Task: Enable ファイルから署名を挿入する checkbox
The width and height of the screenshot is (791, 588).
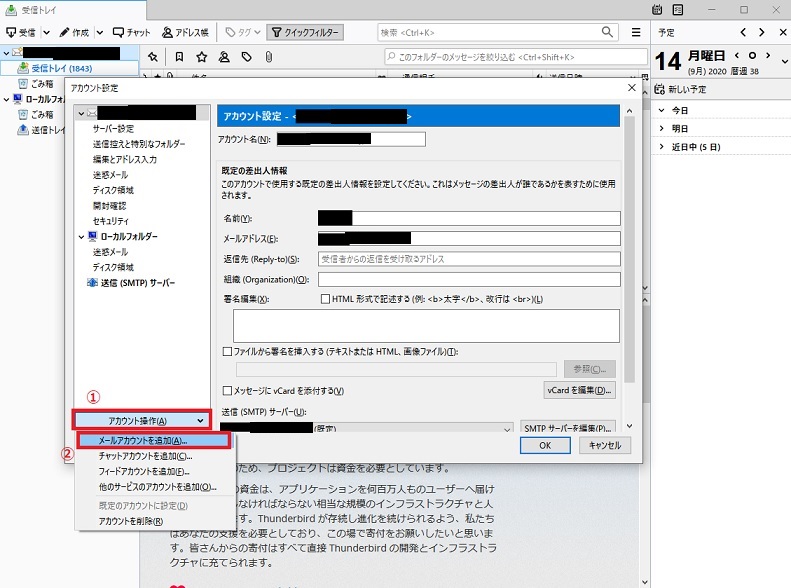Action: pos(227,351)
